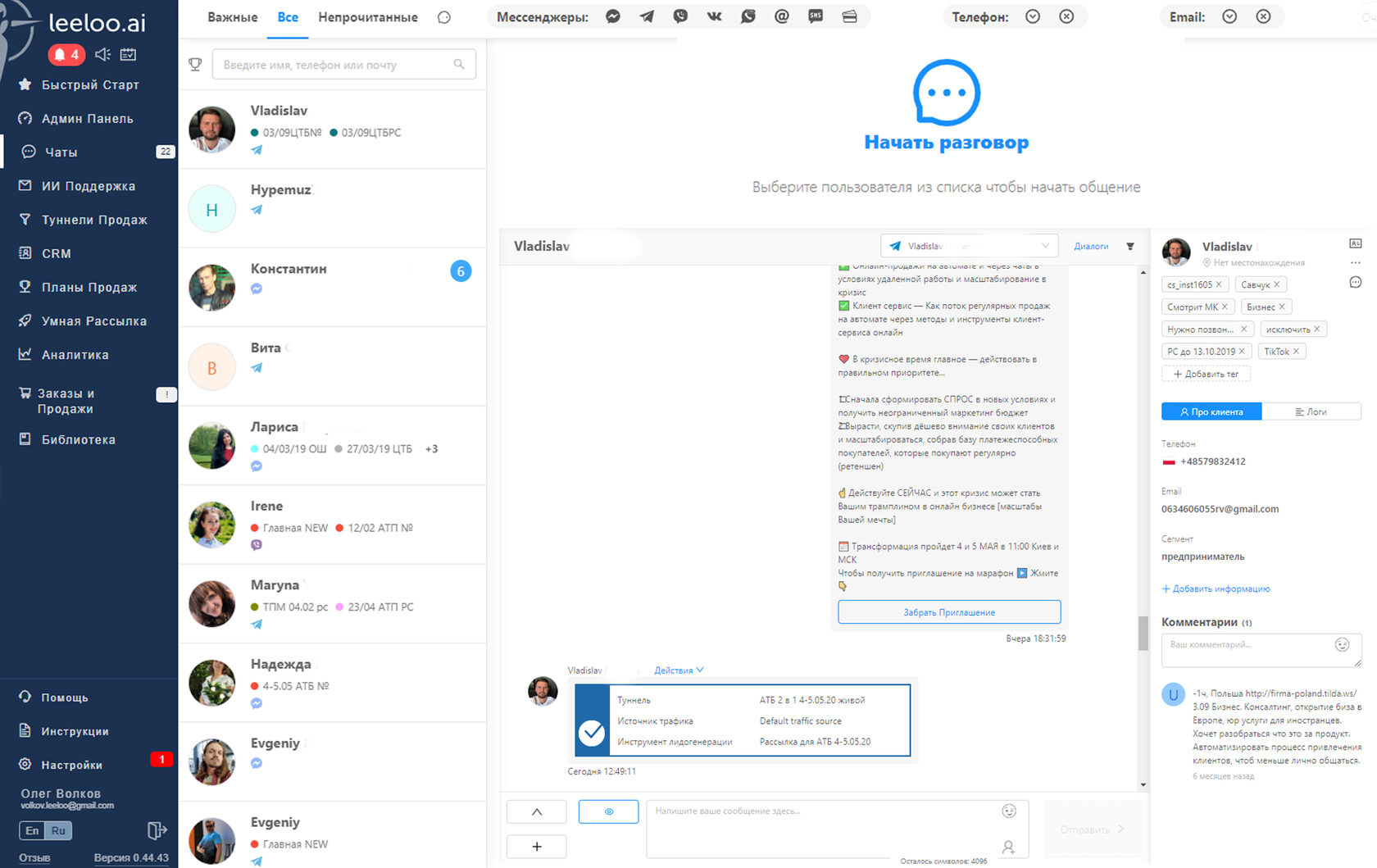Toggle Телефон filter cross option

coord(1066,16)
